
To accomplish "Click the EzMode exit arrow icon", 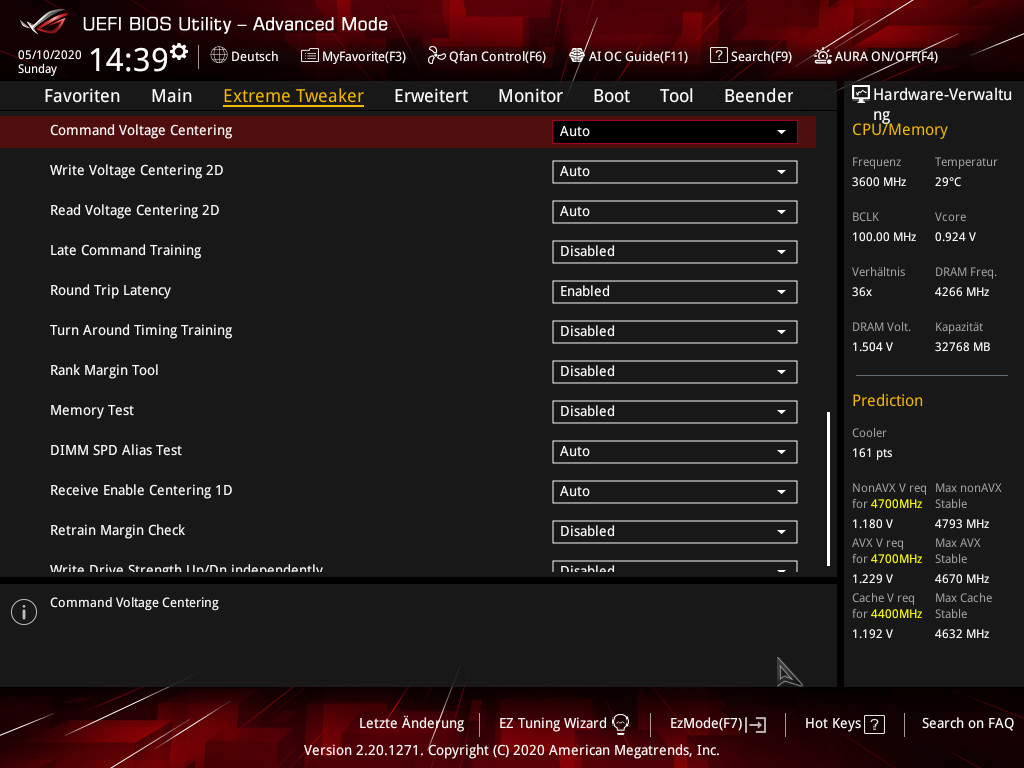I will tap(756, 724).
